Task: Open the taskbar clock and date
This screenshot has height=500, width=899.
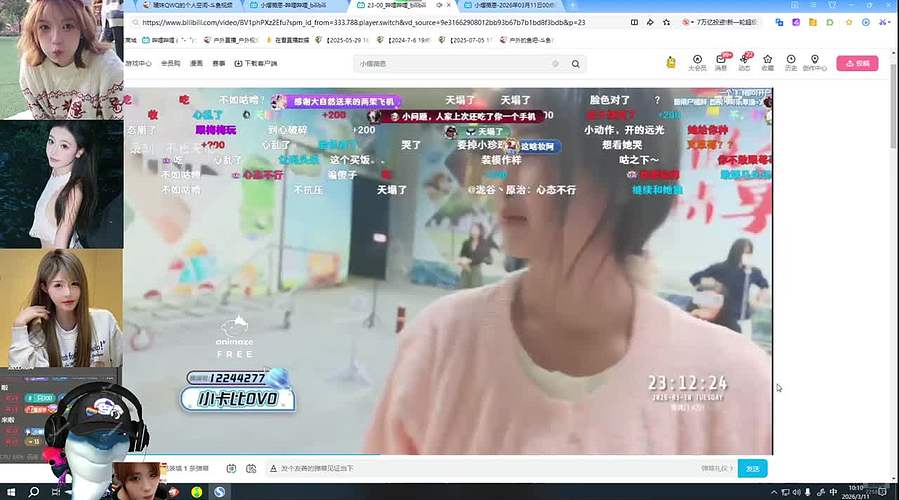Action: (855, 492)
